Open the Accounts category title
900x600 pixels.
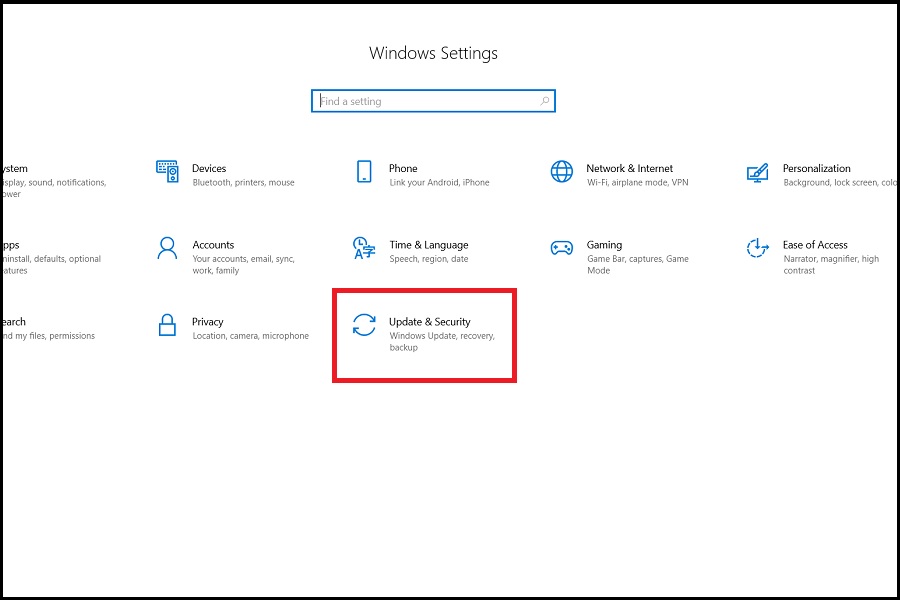[x=213, y=245]
